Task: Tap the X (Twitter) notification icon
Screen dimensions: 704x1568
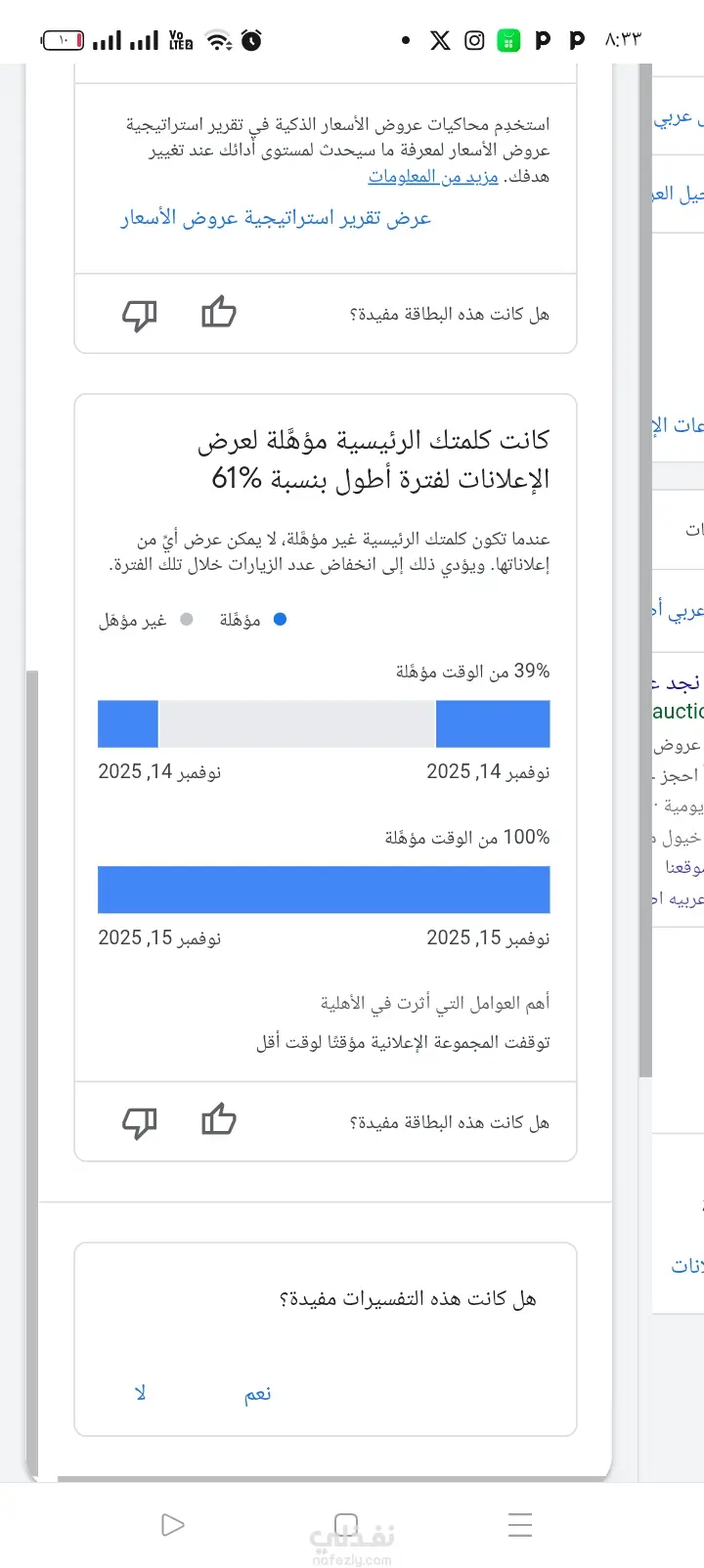Action: tap(441, 40)
